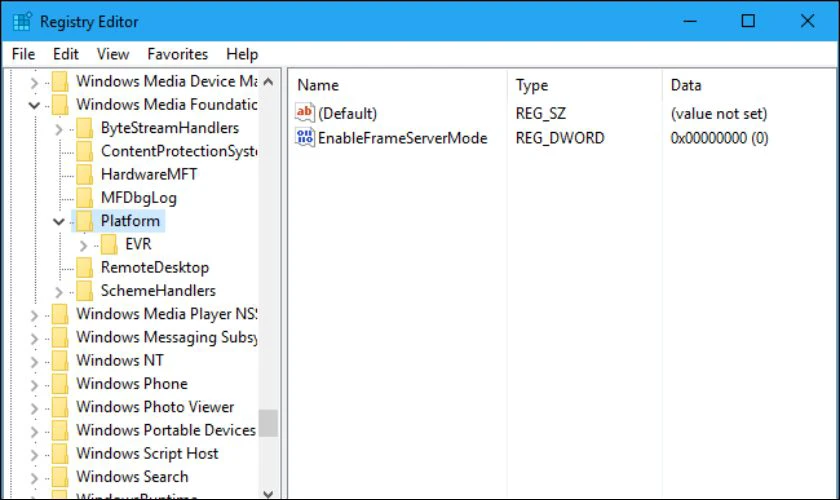Click the ByteStreamHandlers folder icon
840x500 pixels.
(x=85, y=128)
